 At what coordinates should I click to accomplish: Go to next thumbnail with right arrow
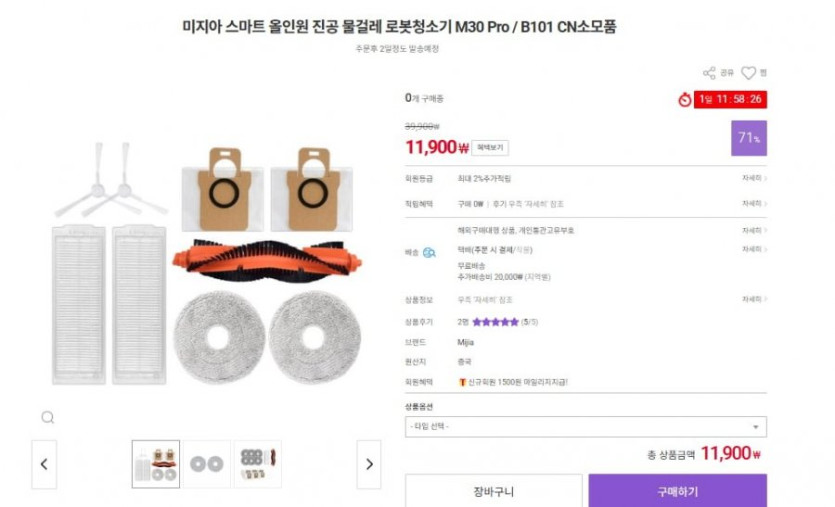click(x=369, y=464)
